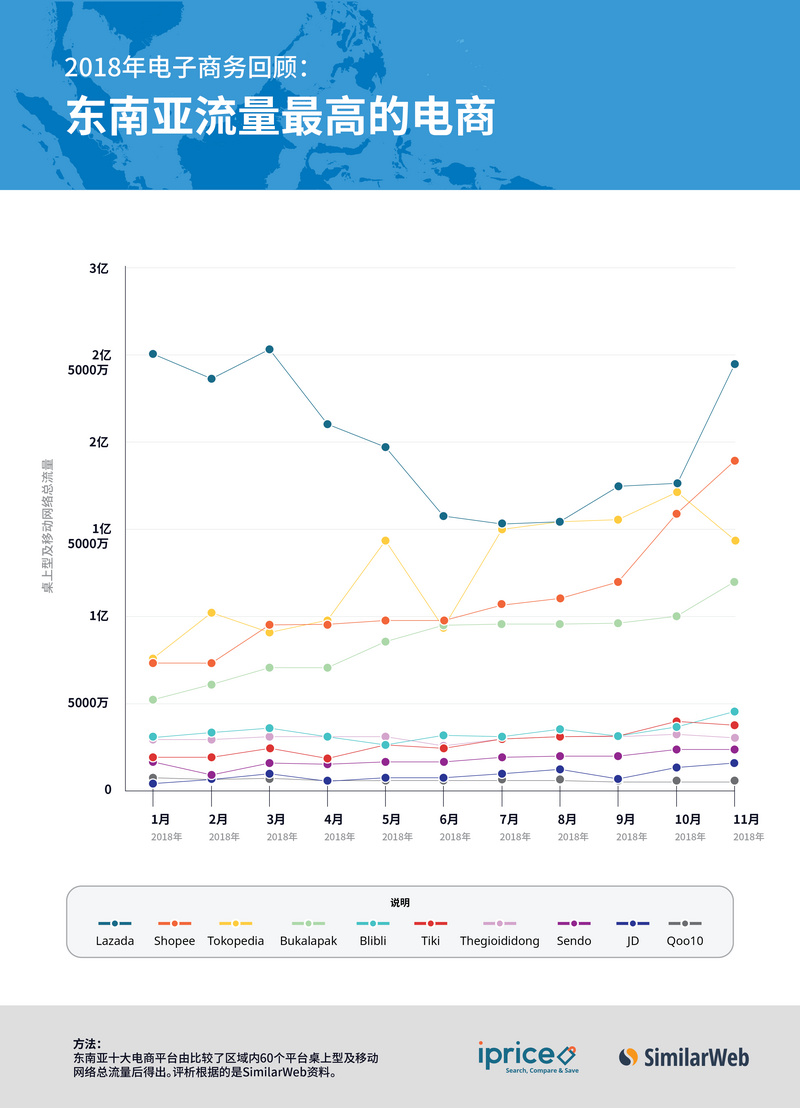Image resolution: width=800 pixels, height=1108 pixels.
Task: Click Lazada's February data point
Action: tap(211, 379)
